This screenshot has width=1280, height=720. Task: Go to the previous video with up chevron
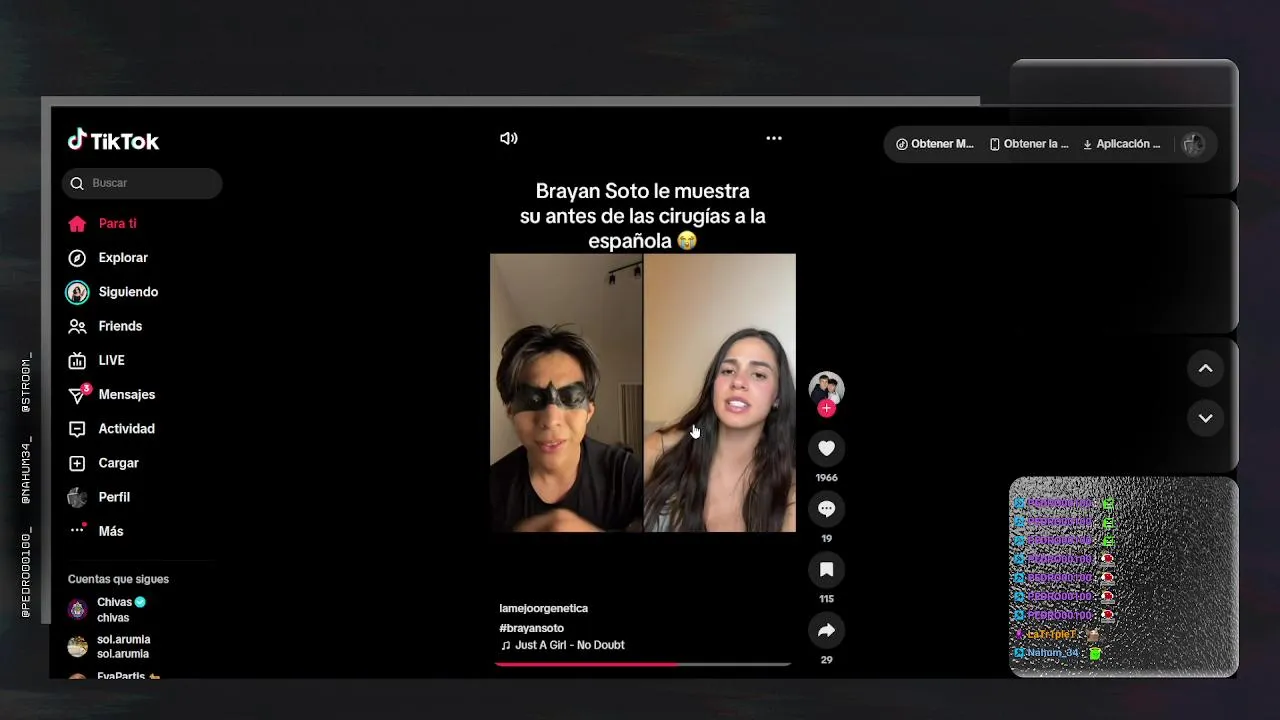tap(1205, 369)
